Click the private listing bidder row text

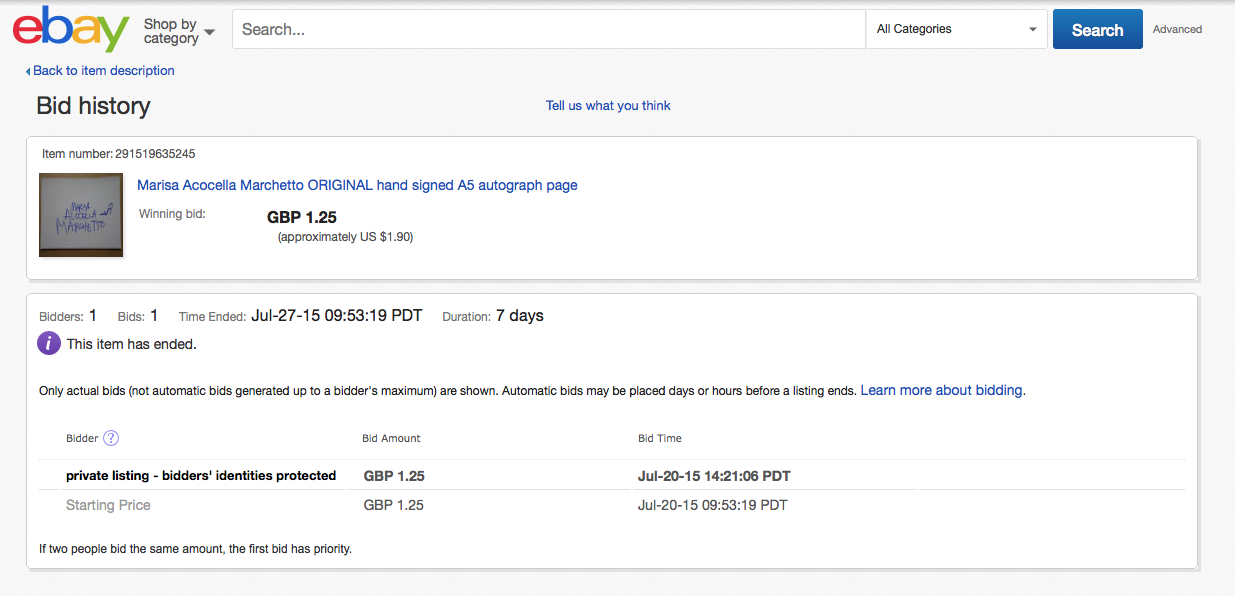click(x=201, y=476)
